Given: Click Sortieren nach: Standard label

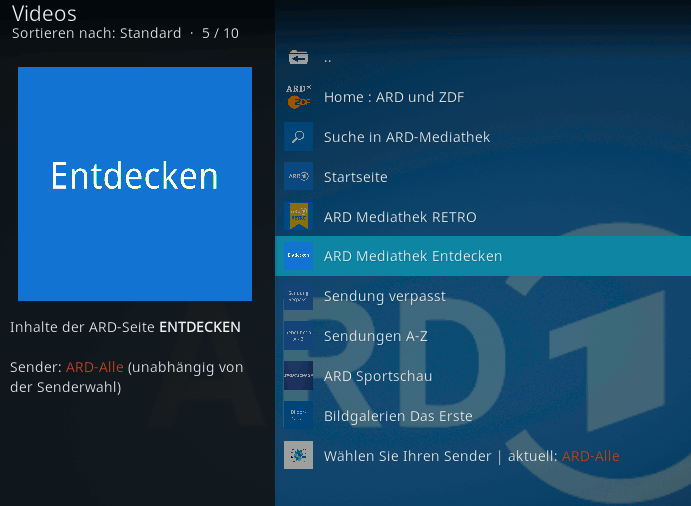Looking at the screenshot, I should (x=97, y=33).
